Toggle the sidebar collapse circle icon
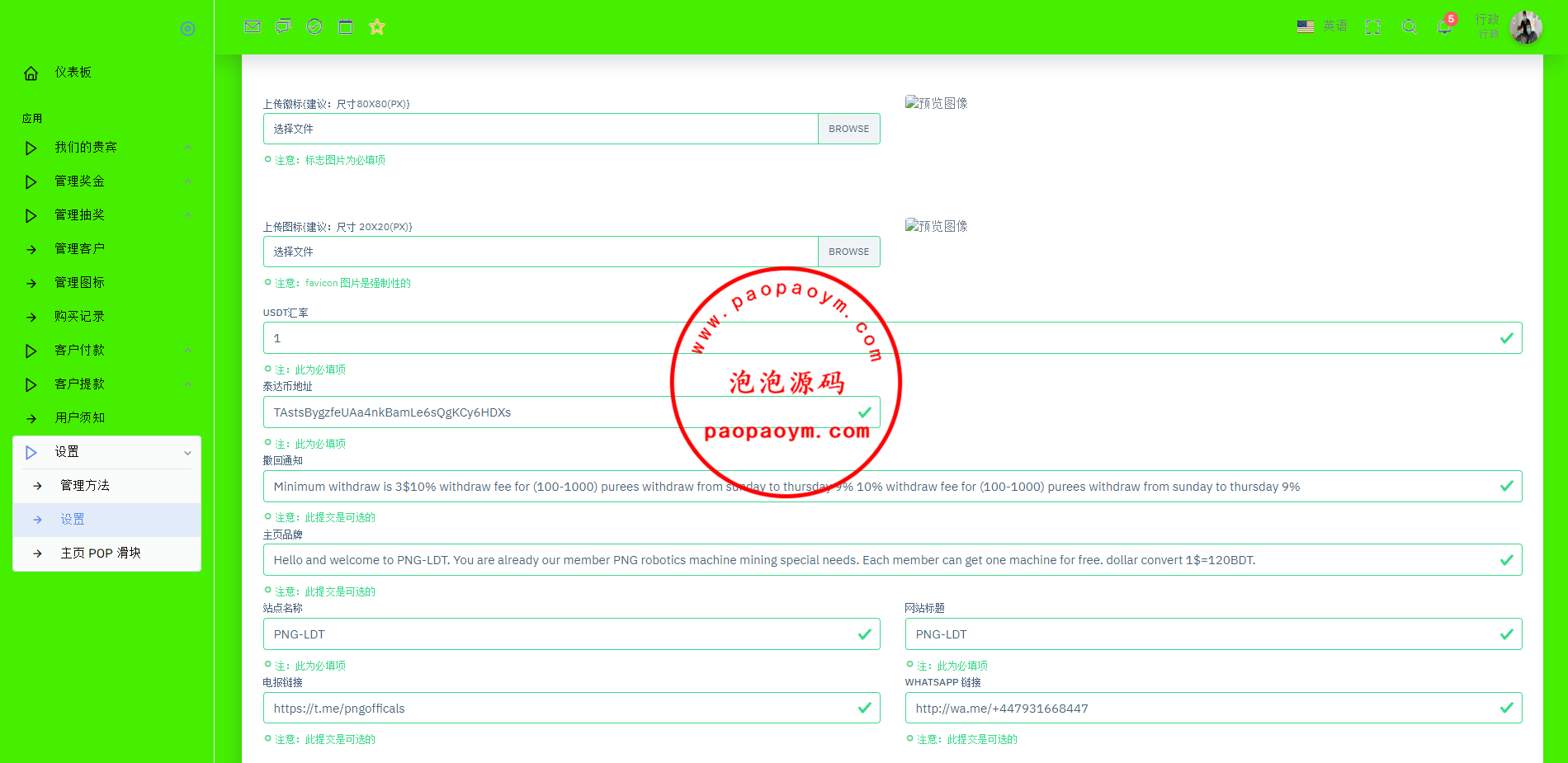 point(187,29)
